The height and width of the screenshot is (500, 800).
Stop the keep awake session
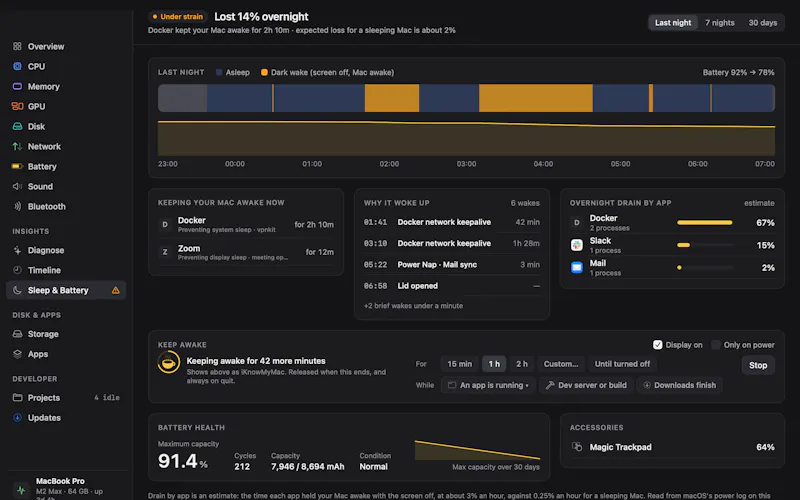click(758, 365)
